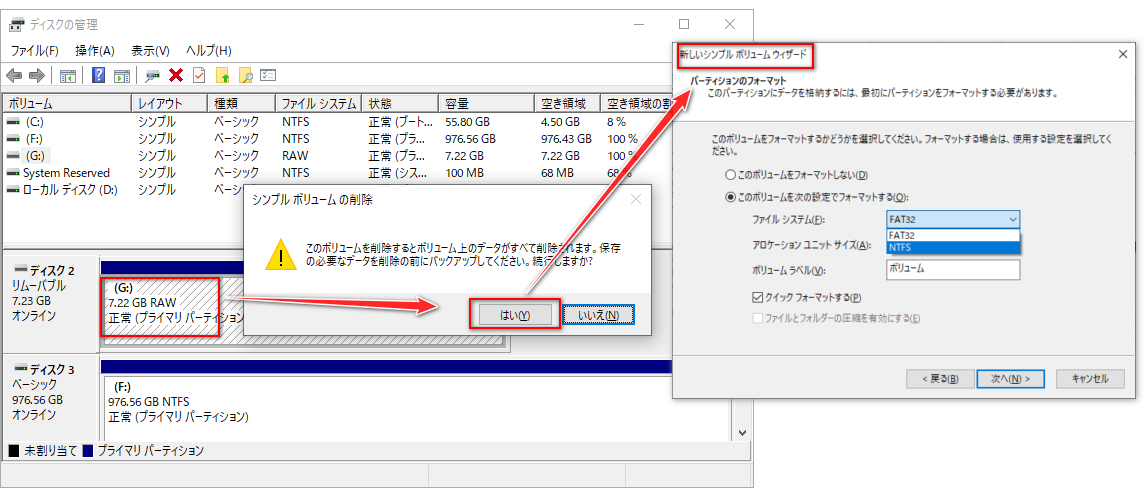Click the 100 MB capacity cell
The height and width of the screenshot is (488, 1144).
tap(463, 173)
